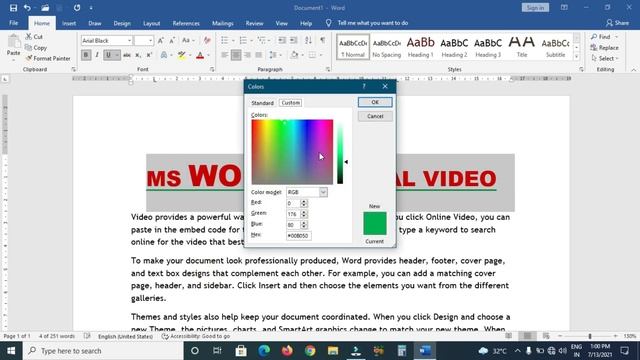Viewport: 640px width, 360px height.
Task: Open the Windows Start menu
Action: point(11,351)
